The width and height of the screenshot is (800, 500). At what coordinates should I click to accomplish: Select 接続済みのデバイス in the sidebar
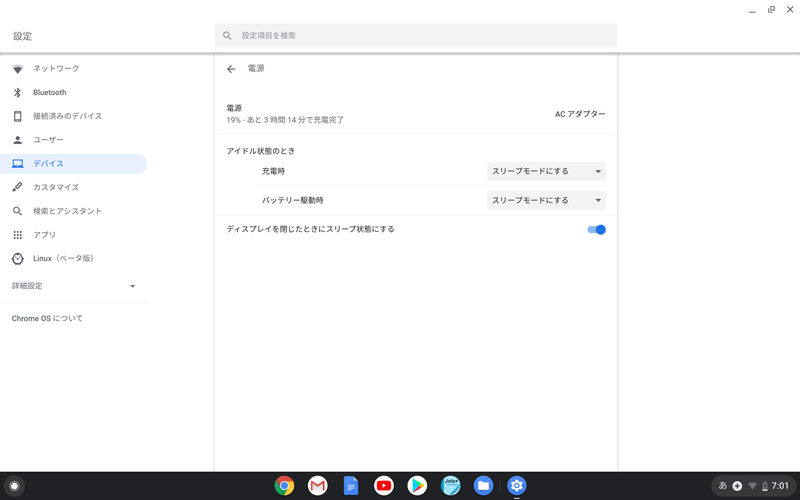pos(73,116)
